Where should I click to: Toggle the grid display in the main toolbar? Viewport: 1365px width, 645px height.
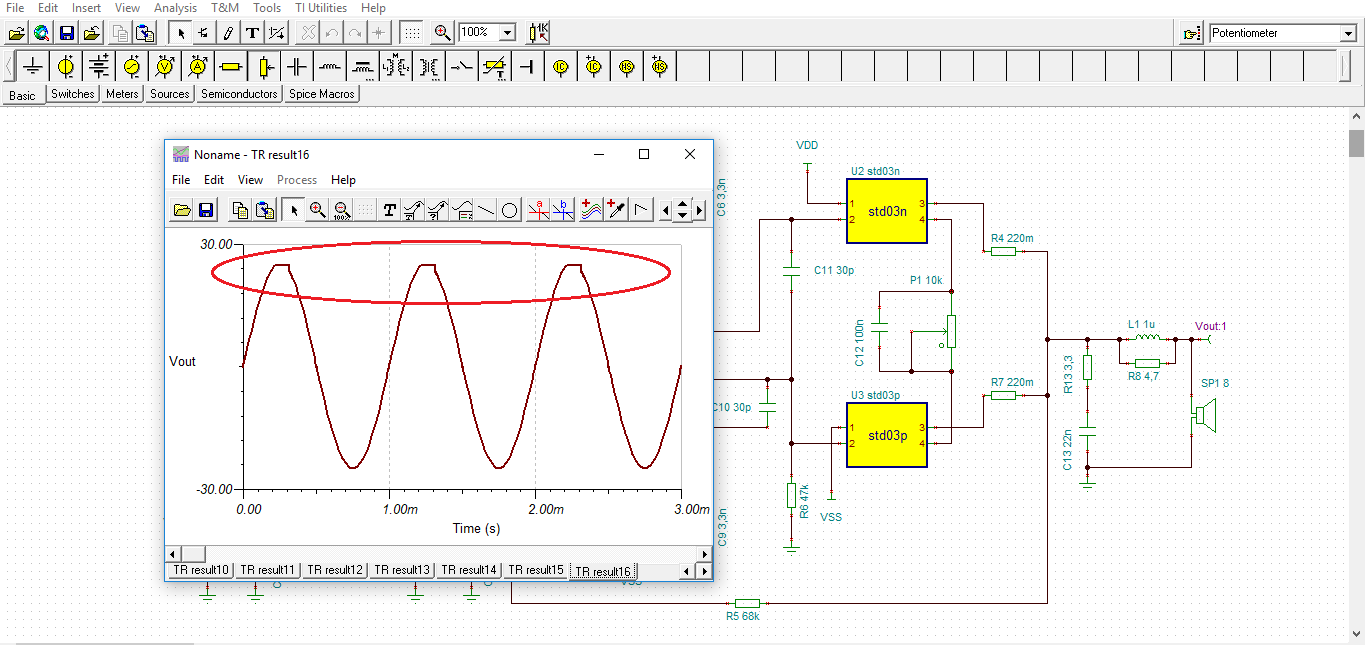tap(411, 33)
